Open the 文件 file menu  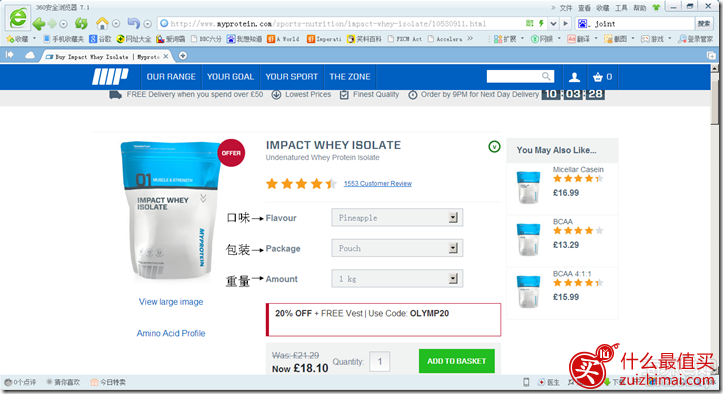coord(566,8)
